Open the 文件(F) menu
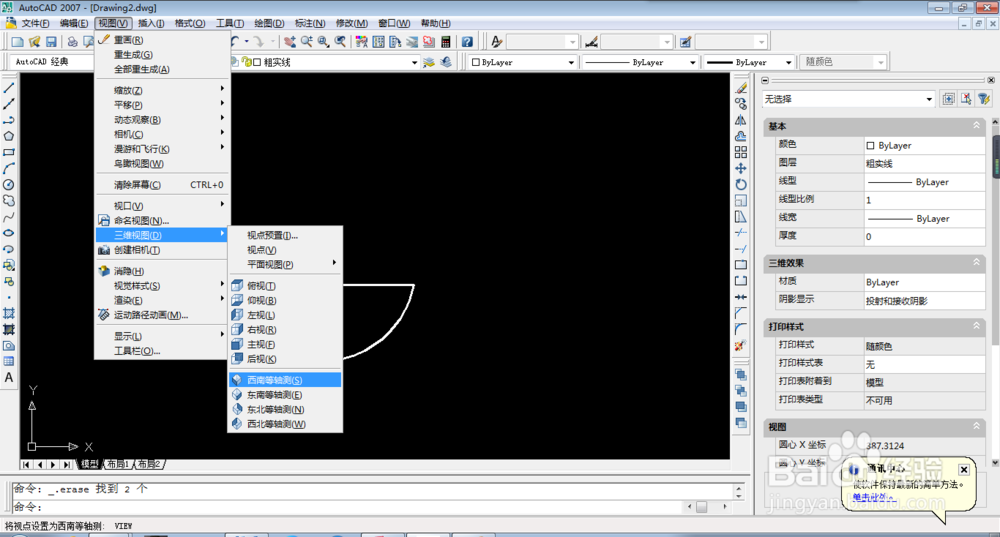 (35, 23)
